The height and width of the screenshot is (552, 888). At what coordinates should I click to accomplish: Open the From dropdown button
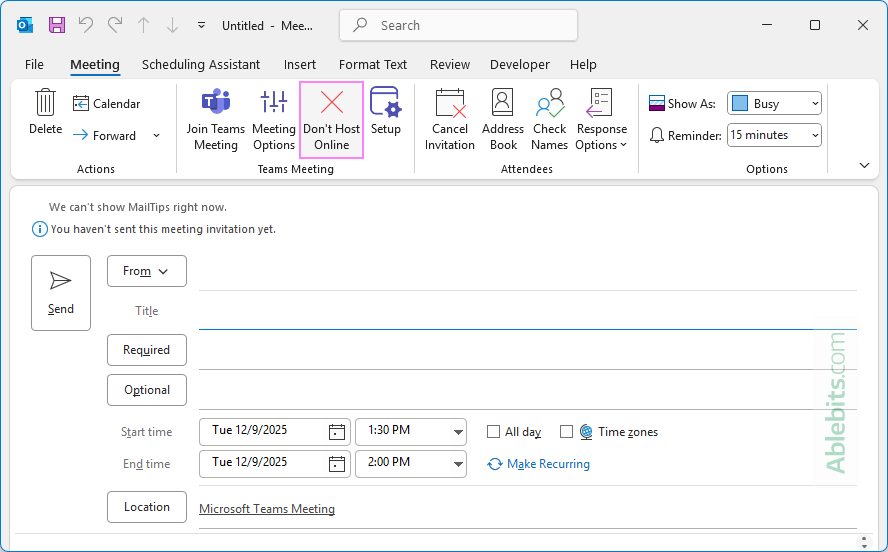click(147, 271)
